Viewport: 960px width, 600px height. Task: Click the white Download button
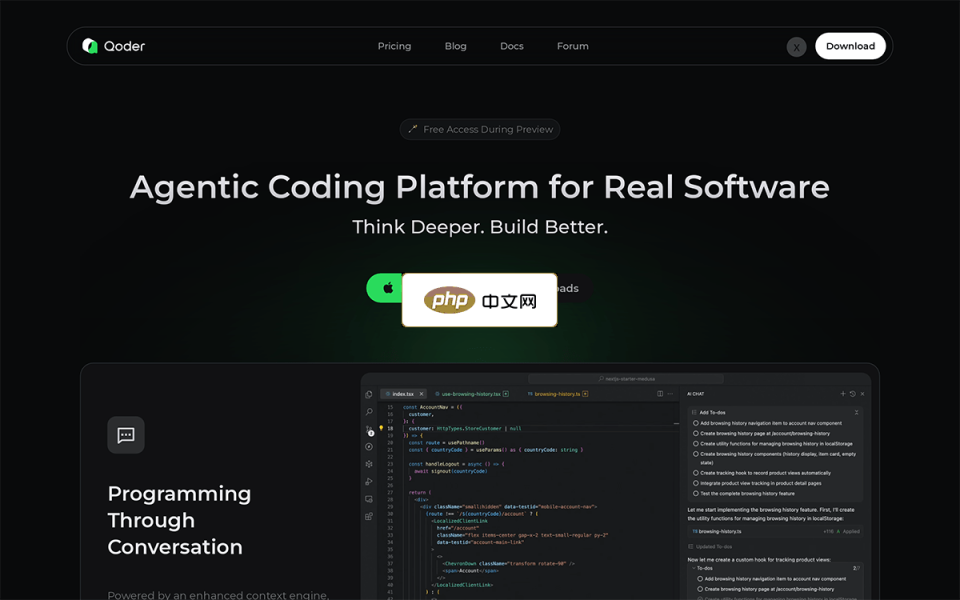[x=850, y=46]
